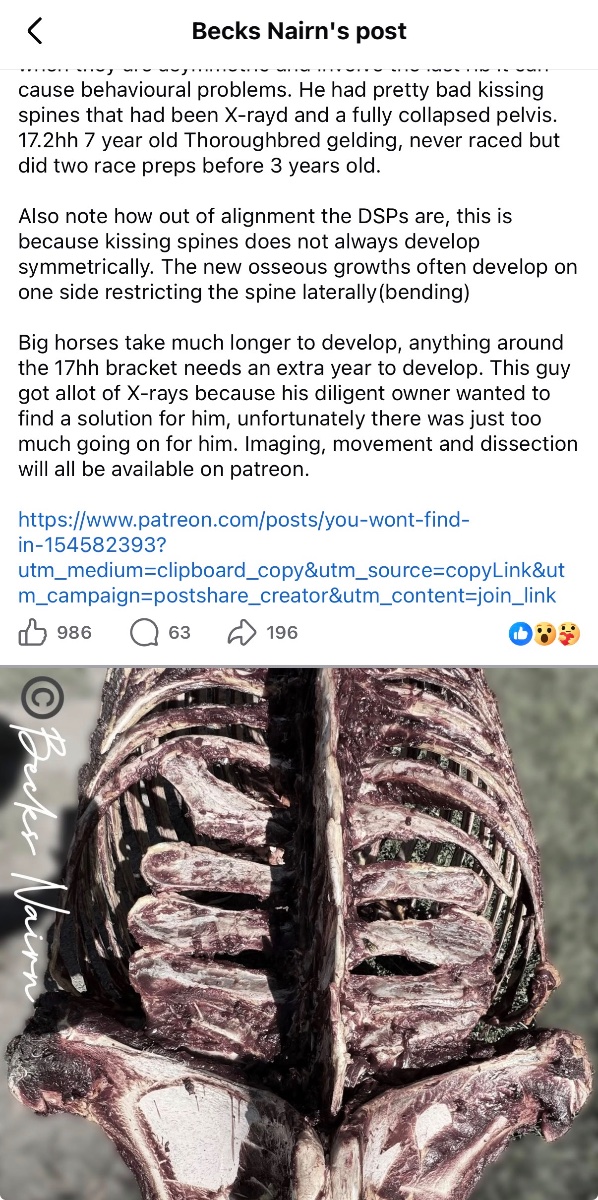
Task: Tap the Wow face reaction emoji
Action: 545,633
